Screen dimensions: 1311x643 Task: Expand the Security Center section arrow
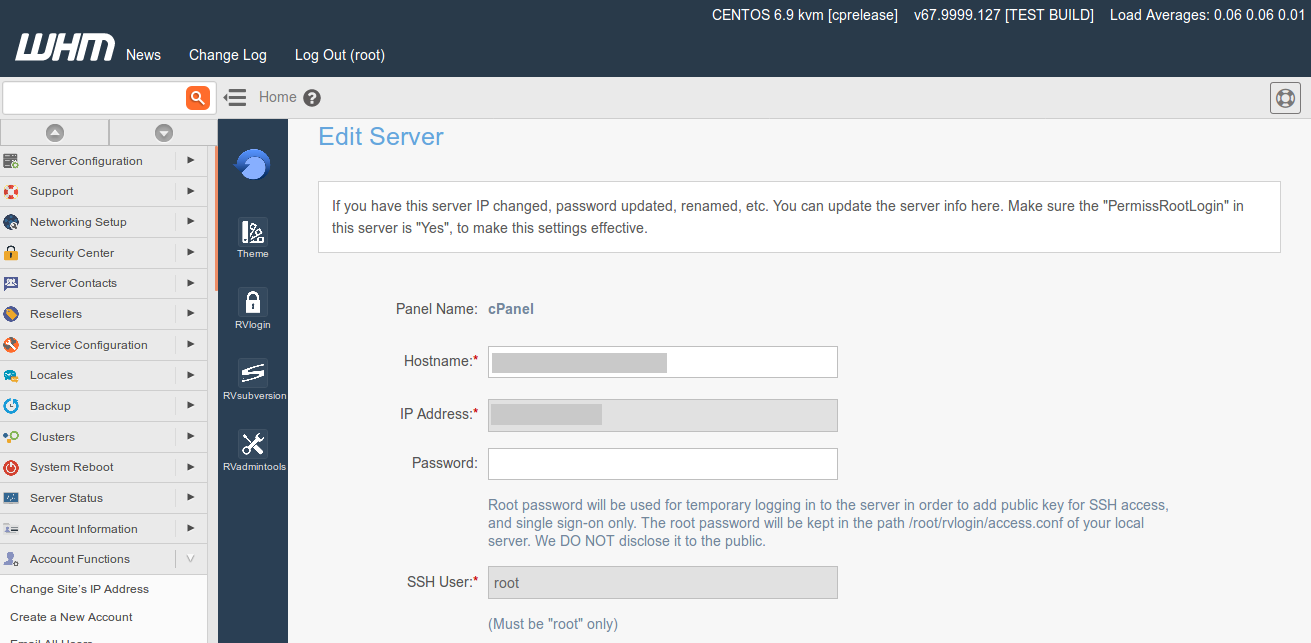coord(190,252)
